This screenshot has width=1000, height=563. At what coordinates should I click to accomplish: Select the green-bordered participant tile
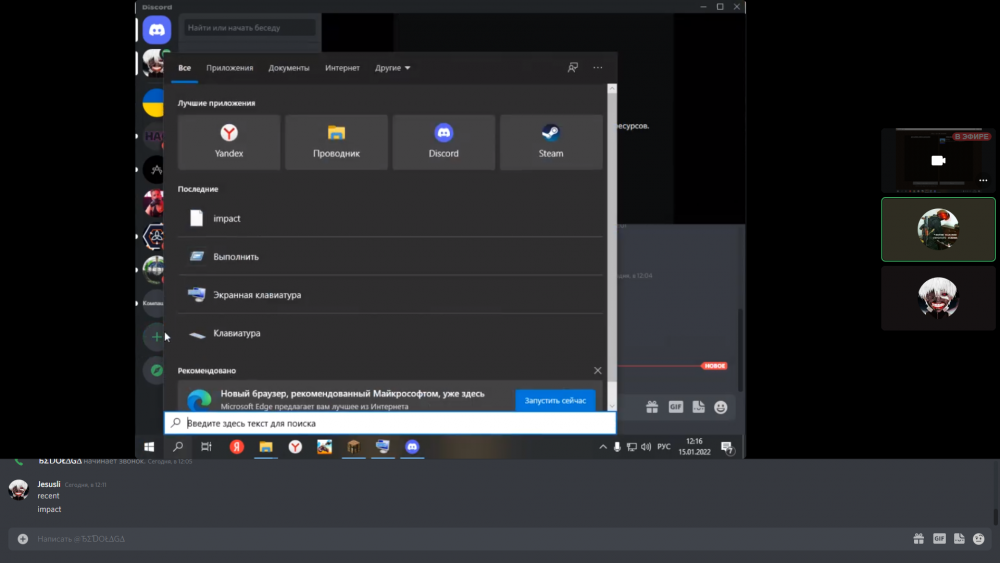click(938, 230)
